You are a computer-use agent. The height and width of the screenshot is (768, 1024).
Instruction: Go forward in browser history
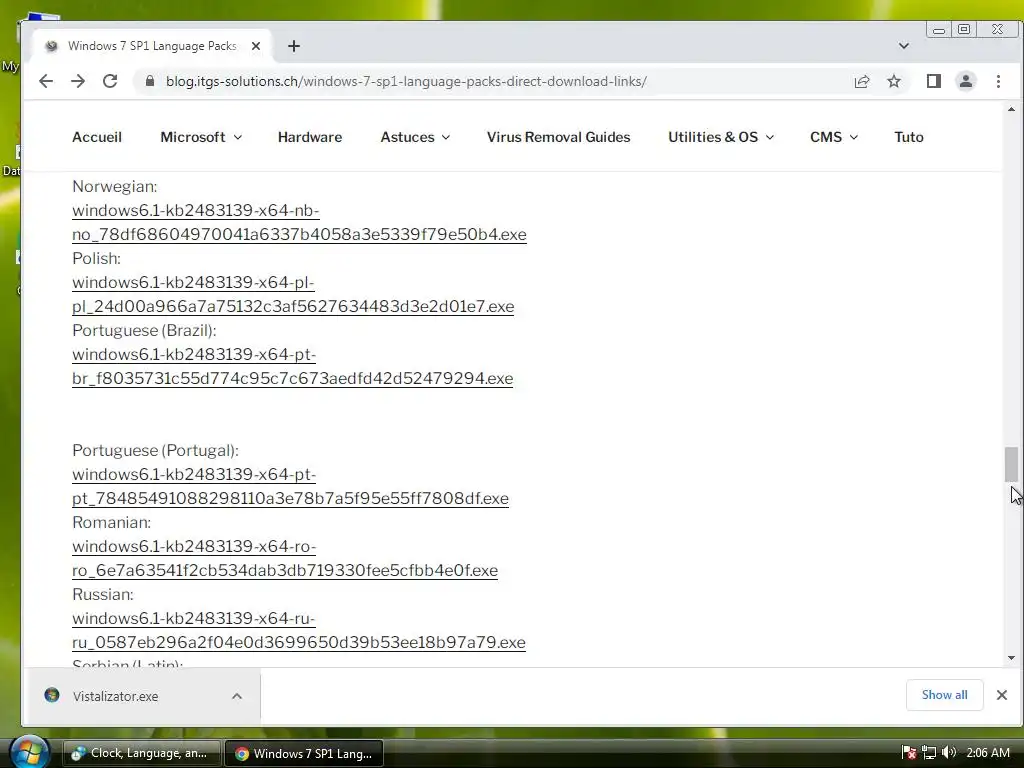coord(78,81)
